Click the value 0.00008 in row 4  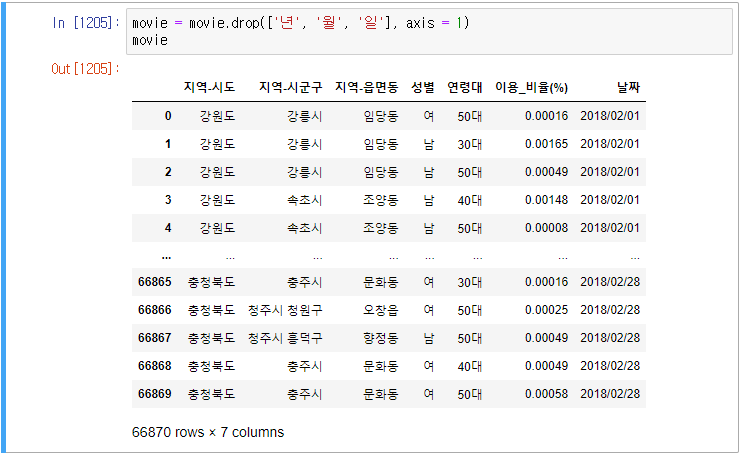546,228
